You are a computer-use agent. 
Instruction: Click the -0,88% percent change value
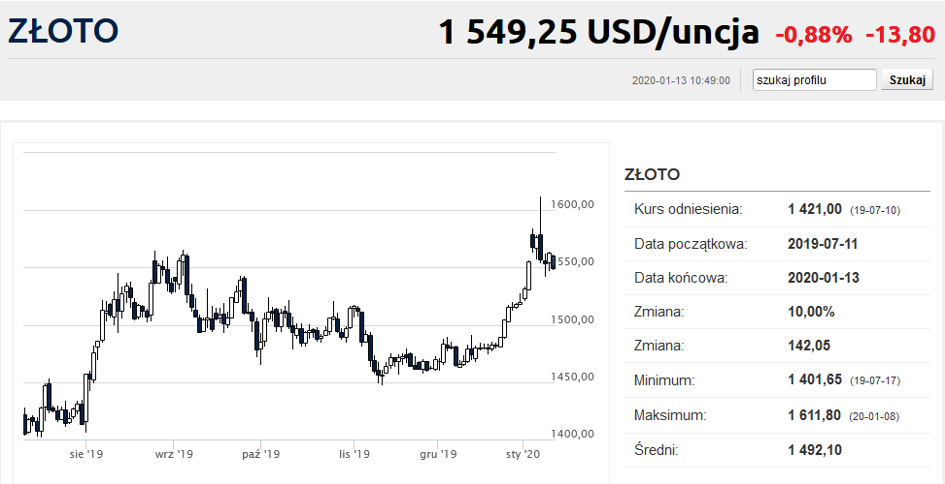click(x=814, y=35)
